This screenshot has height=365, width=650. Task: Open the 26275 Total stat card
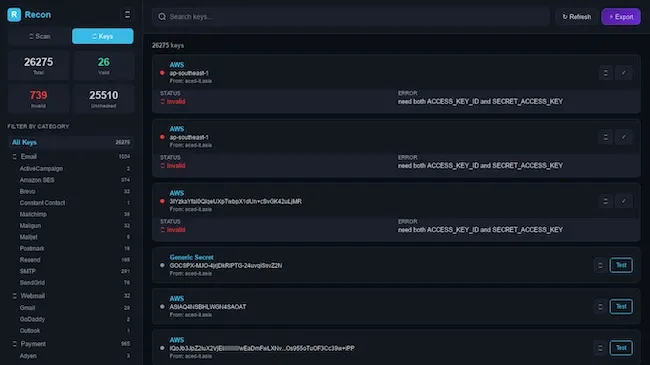pyautogui.click(x=38, y=66)
